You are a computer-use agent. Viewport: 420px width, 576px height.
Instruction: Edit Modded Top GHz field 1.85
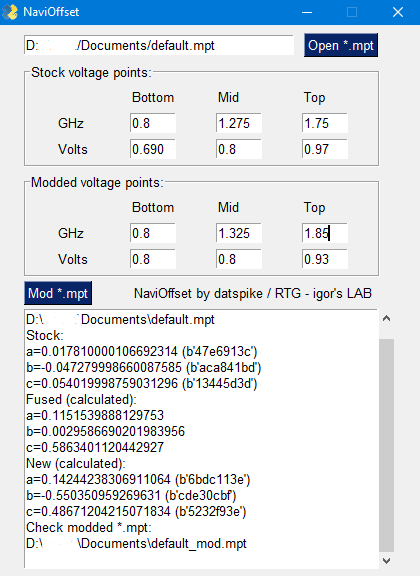(x=324, y=233)
